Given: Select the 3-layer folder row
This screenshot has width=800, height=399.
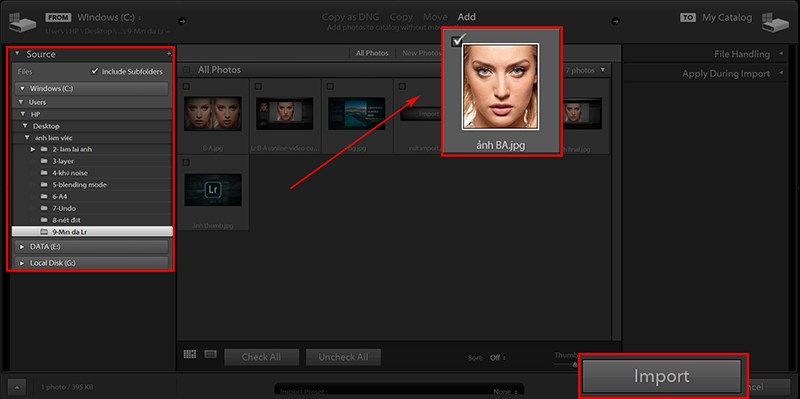Looking at the screenshot, I should [x=92, y=161].
